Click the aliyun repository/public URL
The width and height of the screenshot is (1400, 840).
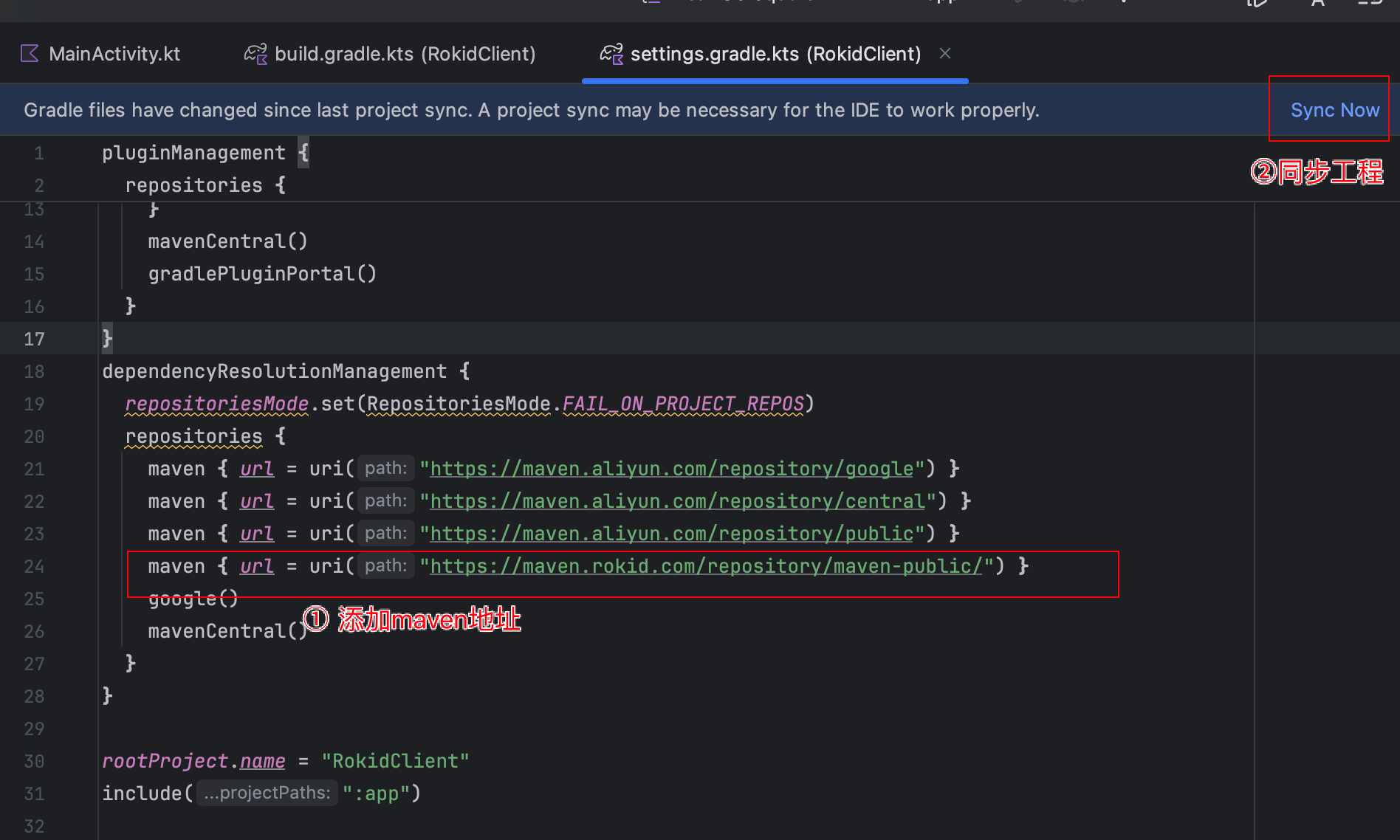[671, 534]
